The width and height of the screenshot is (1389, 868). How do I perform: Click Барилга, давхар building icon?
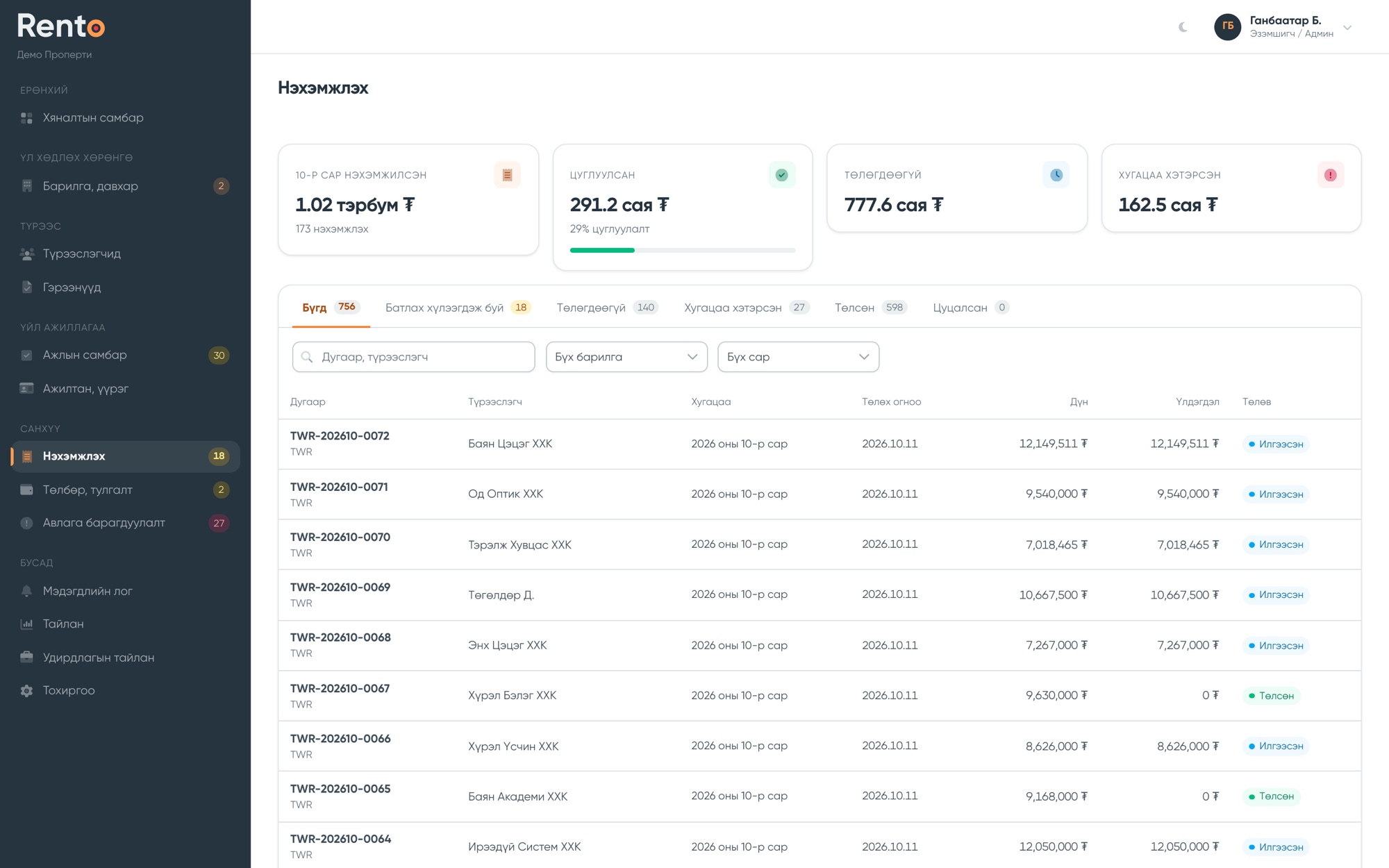[26, 186]
